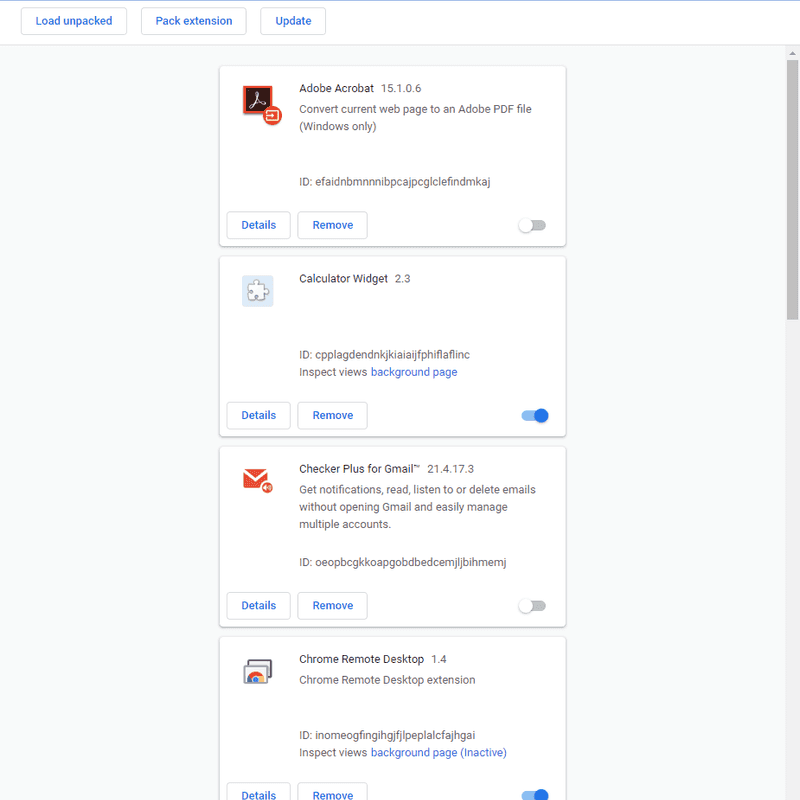Open Details for Calculator Widget
Screen dimensions: 800x800
[259, 415]
